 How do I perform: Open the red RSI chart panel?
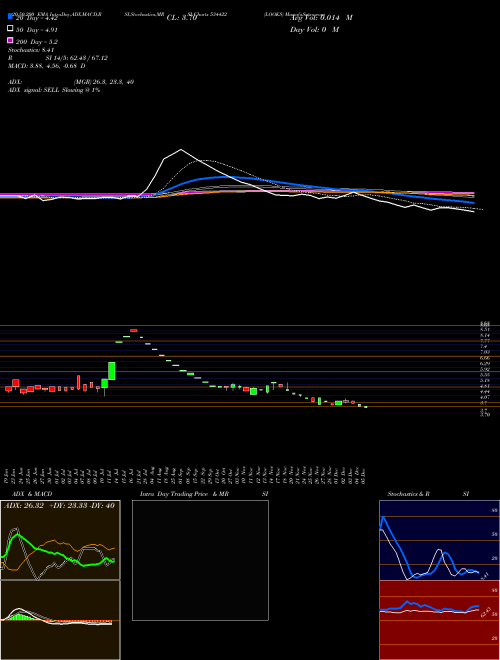pos(439,620)
